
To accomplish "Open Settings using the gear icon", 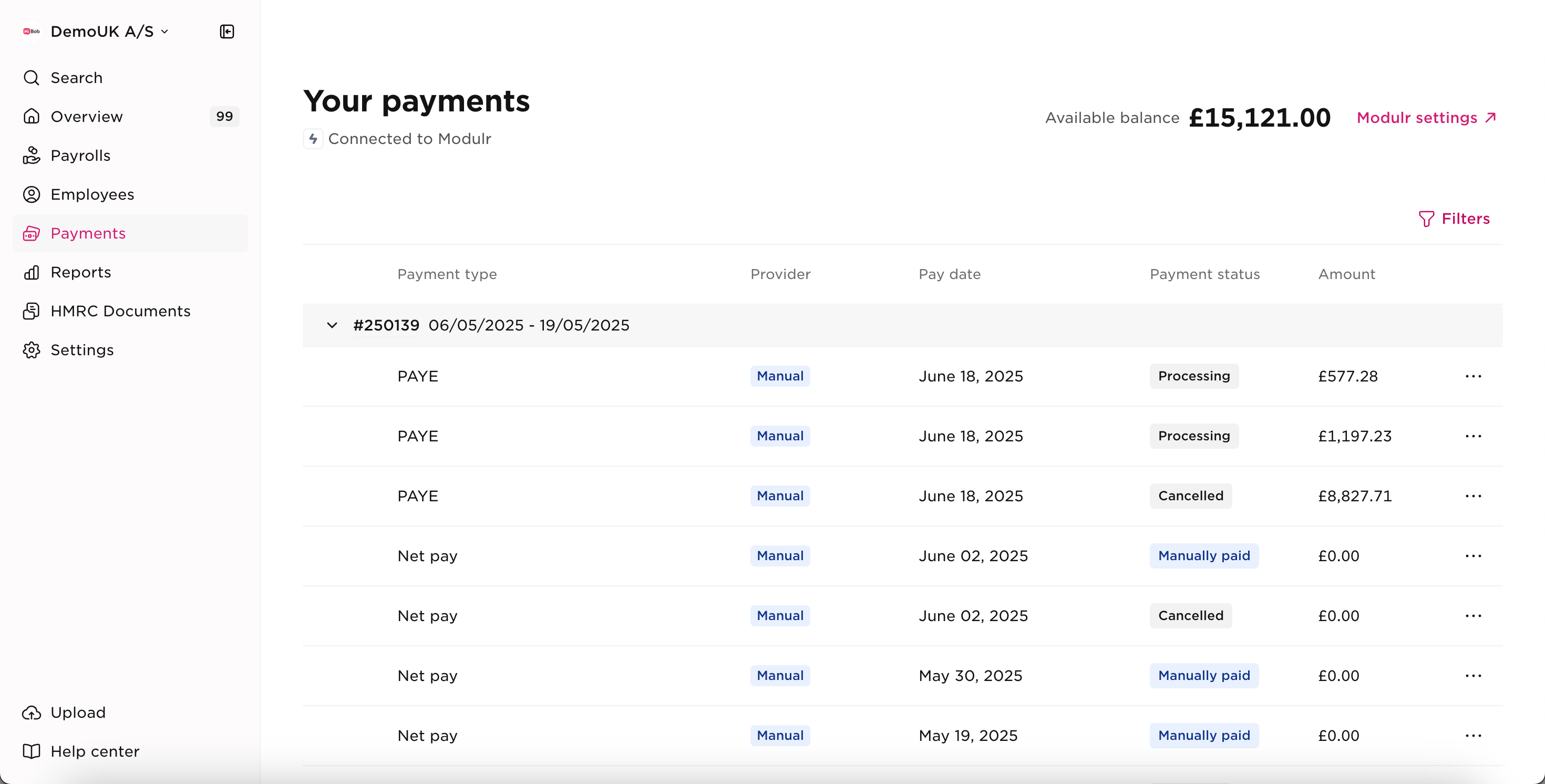I will tap(32, 350).
